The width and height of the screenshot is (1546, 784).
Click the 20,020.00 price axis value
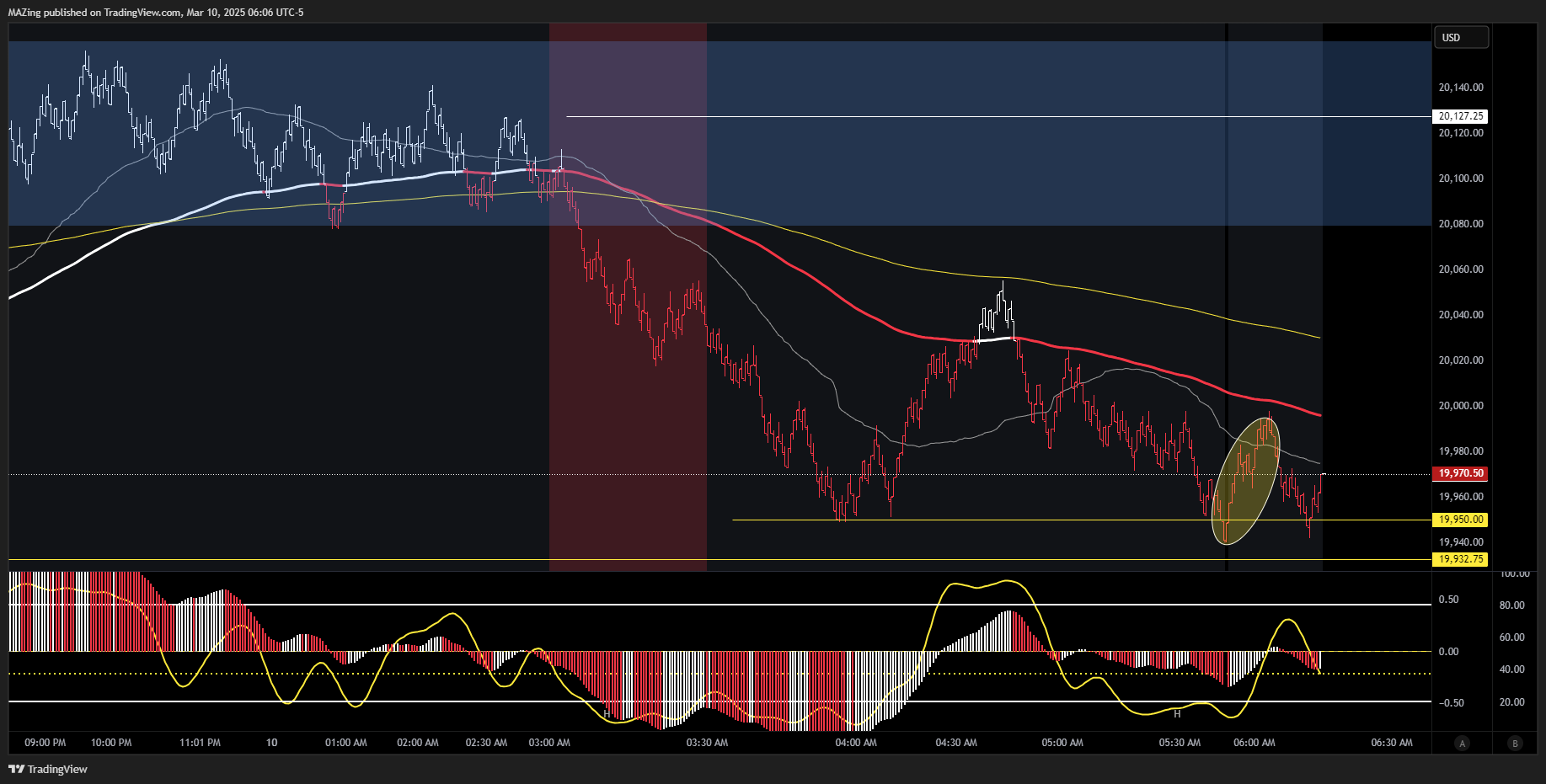(1461, 360)
